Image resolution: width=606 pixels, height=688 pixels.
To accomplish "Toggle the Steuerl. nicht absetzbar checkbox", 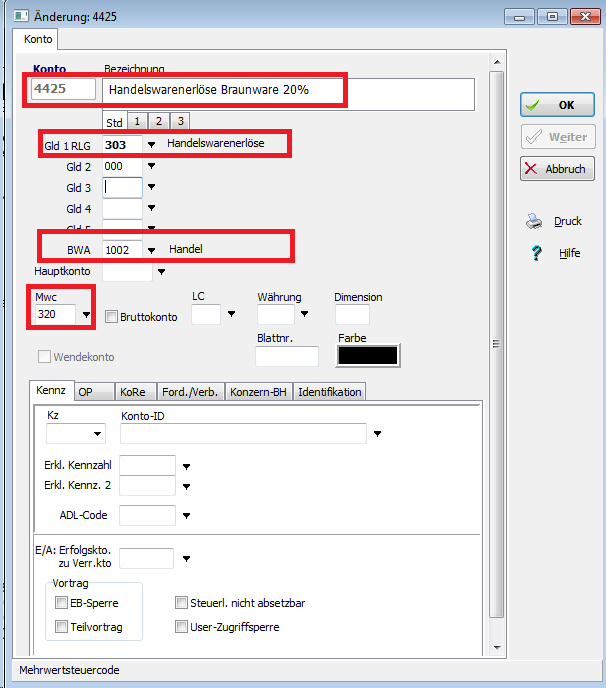I will click(181, 603).
